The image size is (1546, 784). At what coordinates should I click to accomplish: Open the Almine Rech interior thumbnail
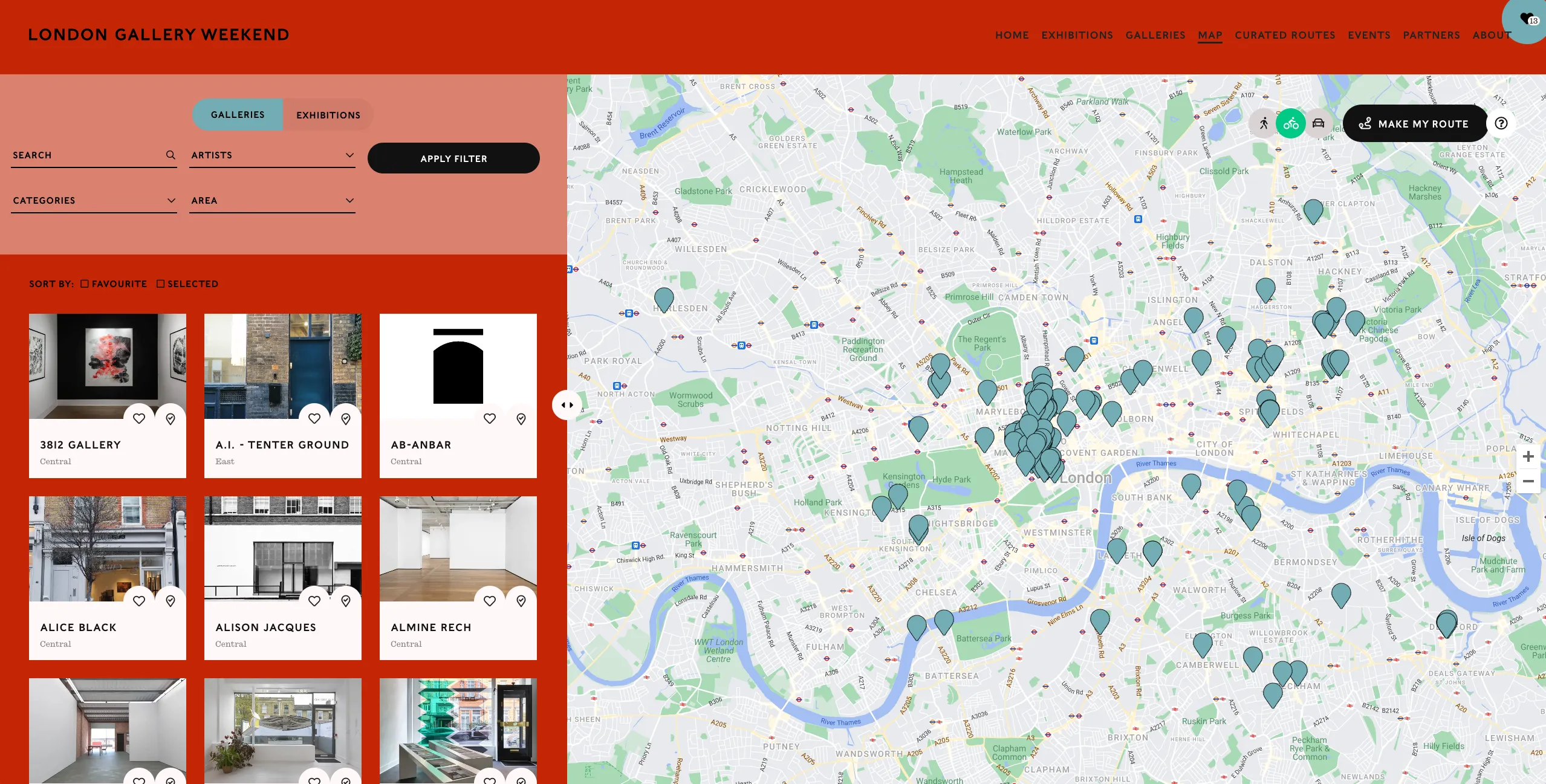(x=458, y=549)
